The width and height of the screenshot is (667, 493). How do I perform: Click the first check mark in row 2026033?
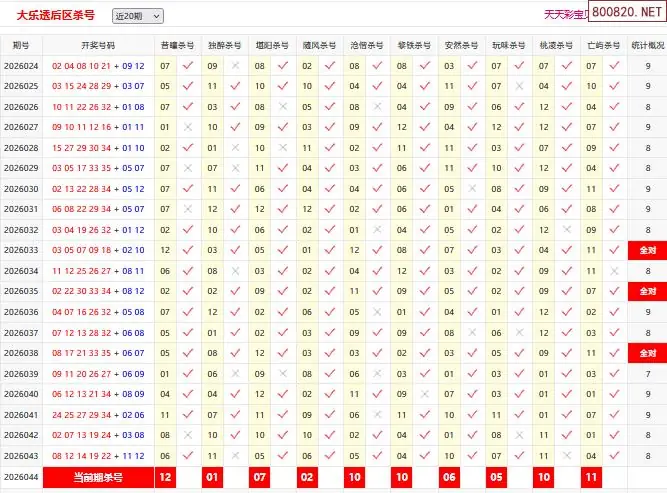pos(188,250)
